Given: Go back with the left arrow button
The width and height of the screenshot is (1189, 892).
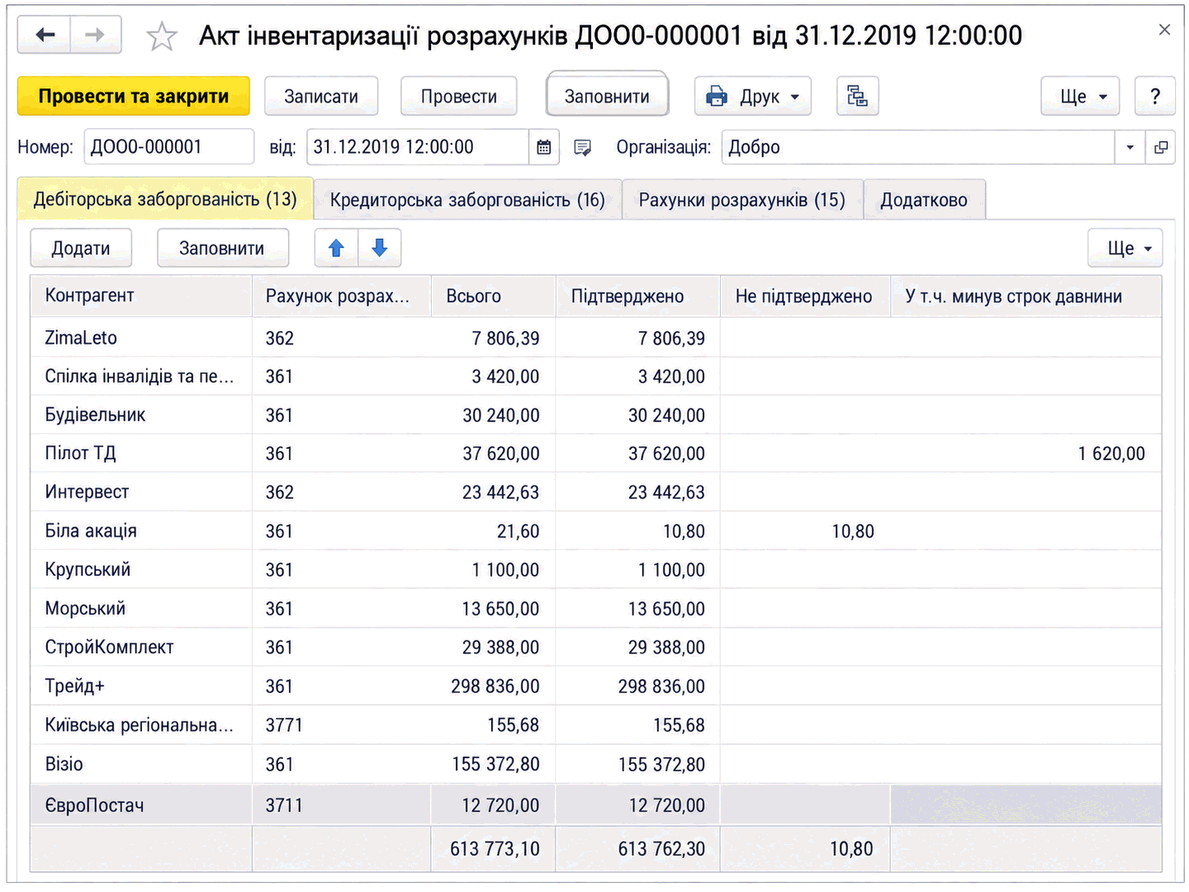Looking at the screenshot, I should 45,35.
